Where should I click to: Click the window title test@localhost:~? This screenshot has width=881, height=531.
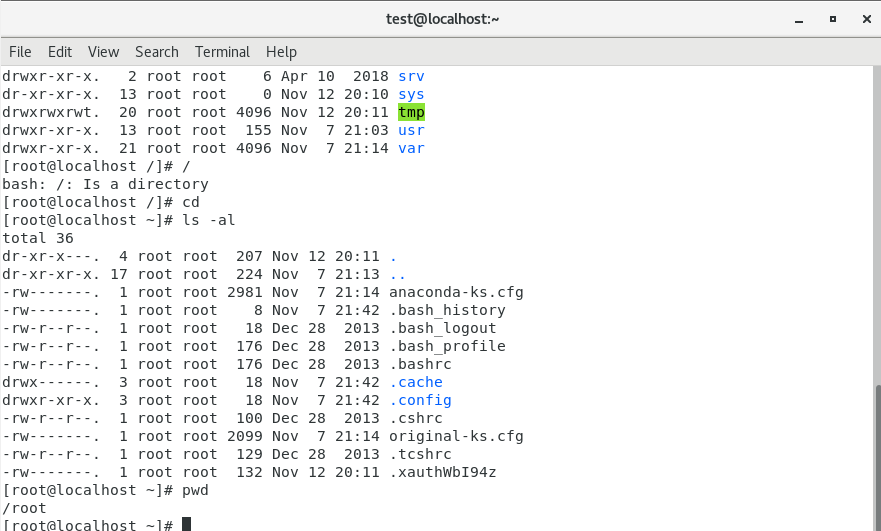click(x=442, y=19)
